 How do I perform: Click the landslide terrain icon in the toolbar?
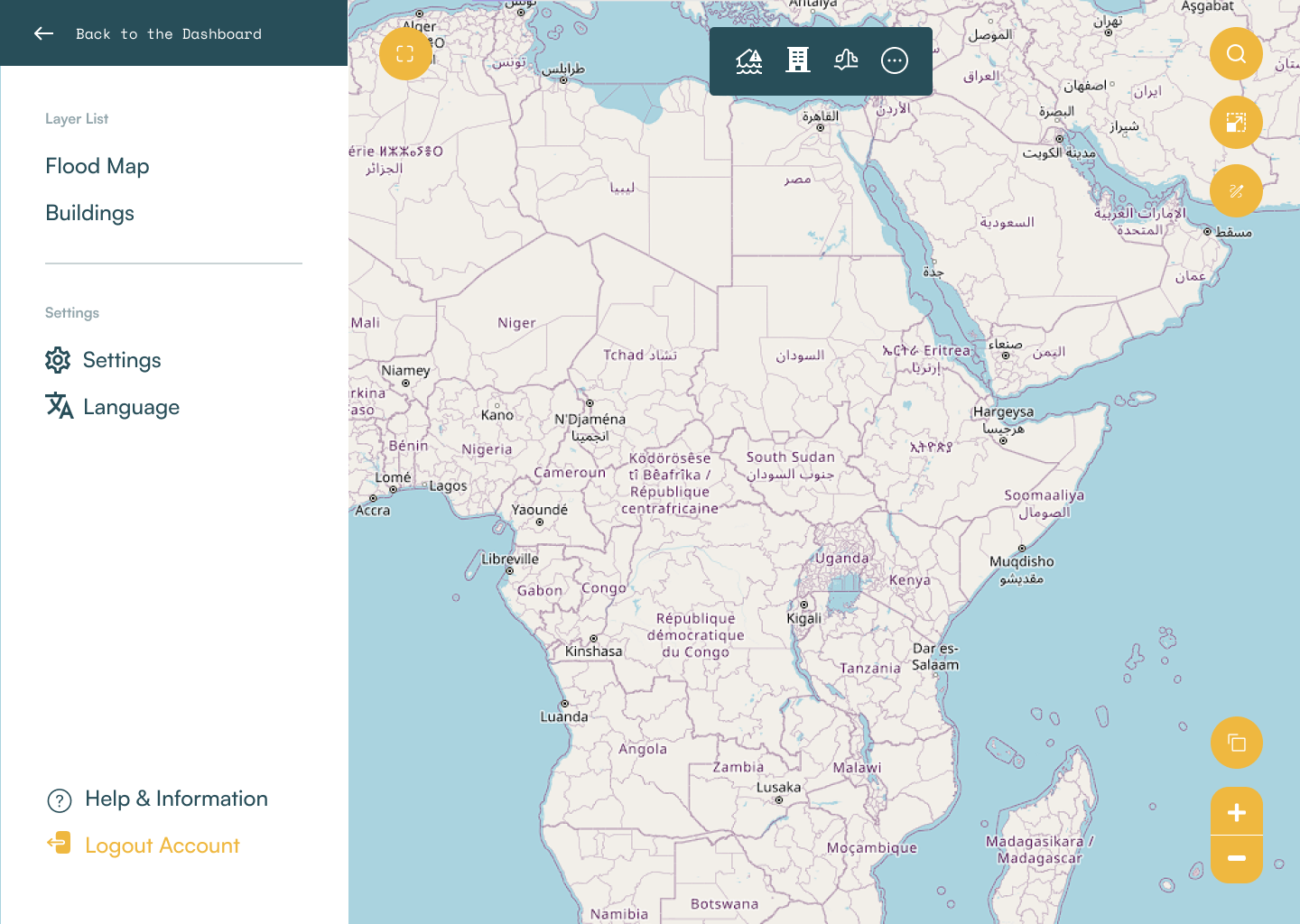click(846, 60)
